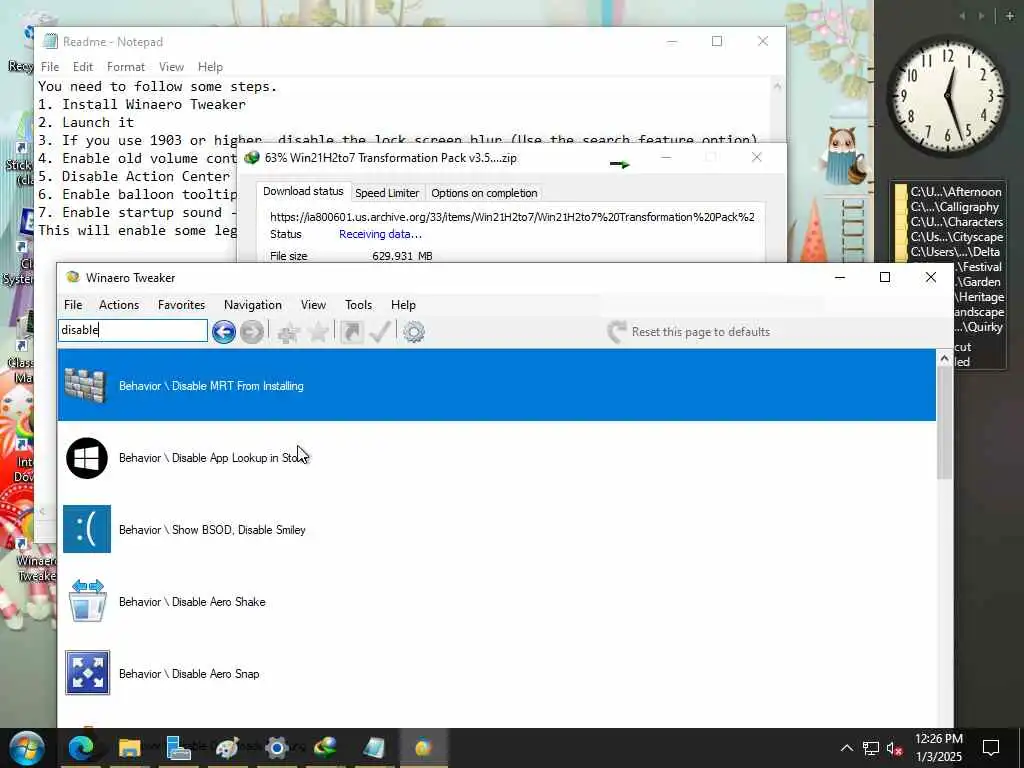Click the search box containing 'disable'

(x=133, y=330)
